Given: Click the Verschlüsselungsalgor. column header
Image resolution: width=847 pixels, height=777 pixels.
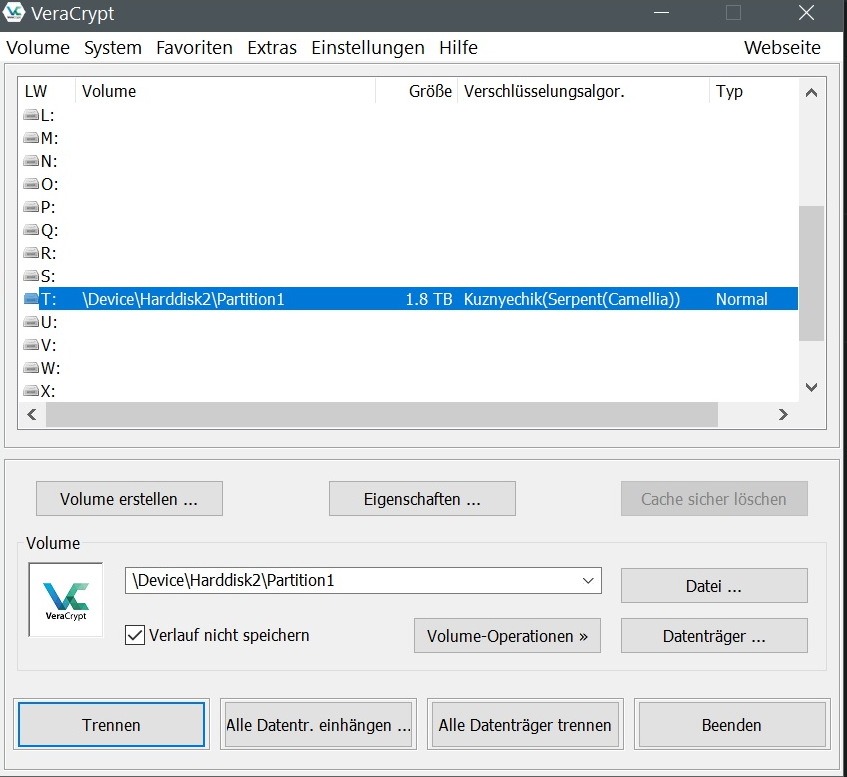Looking at the screenshot, I should tap(583, 91).
